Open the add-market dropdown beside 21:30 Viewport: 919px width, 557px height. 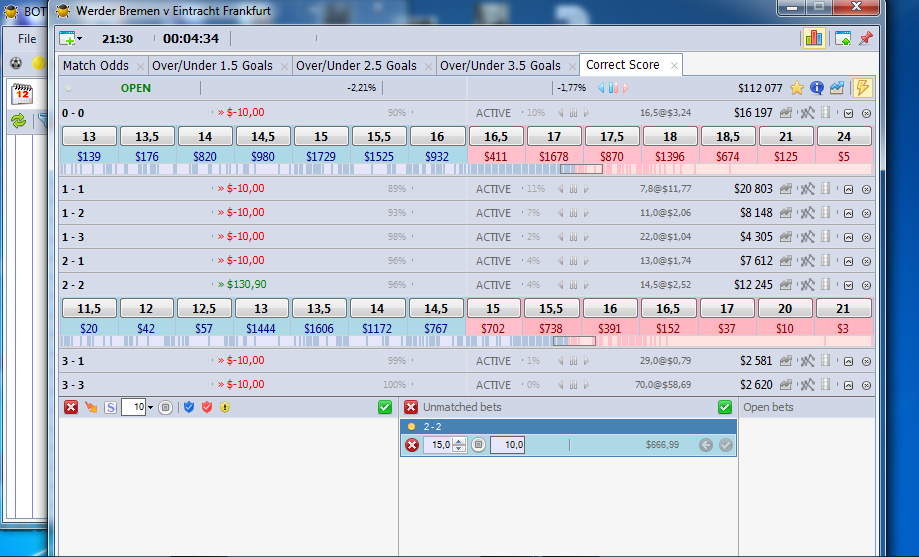pyautogui.click(x=80, y=39)
